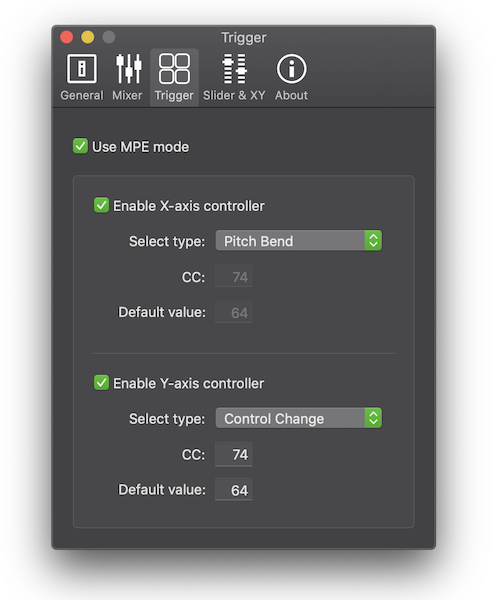Open the Mixer faders icon

click(x=129, y=69)
